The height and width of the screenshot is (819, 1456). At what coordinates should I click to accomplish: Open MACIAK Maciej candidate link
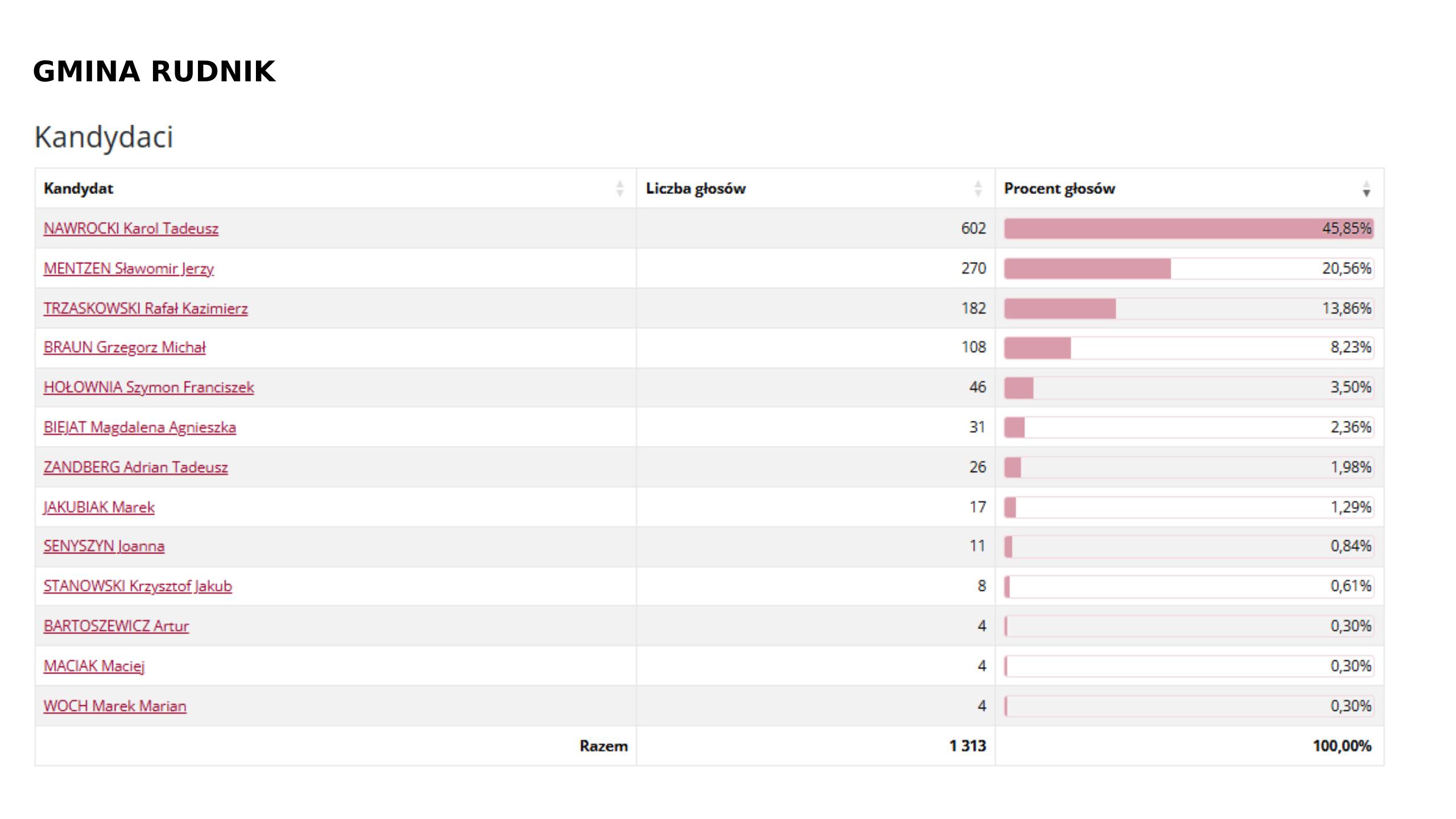click(94, 665)
